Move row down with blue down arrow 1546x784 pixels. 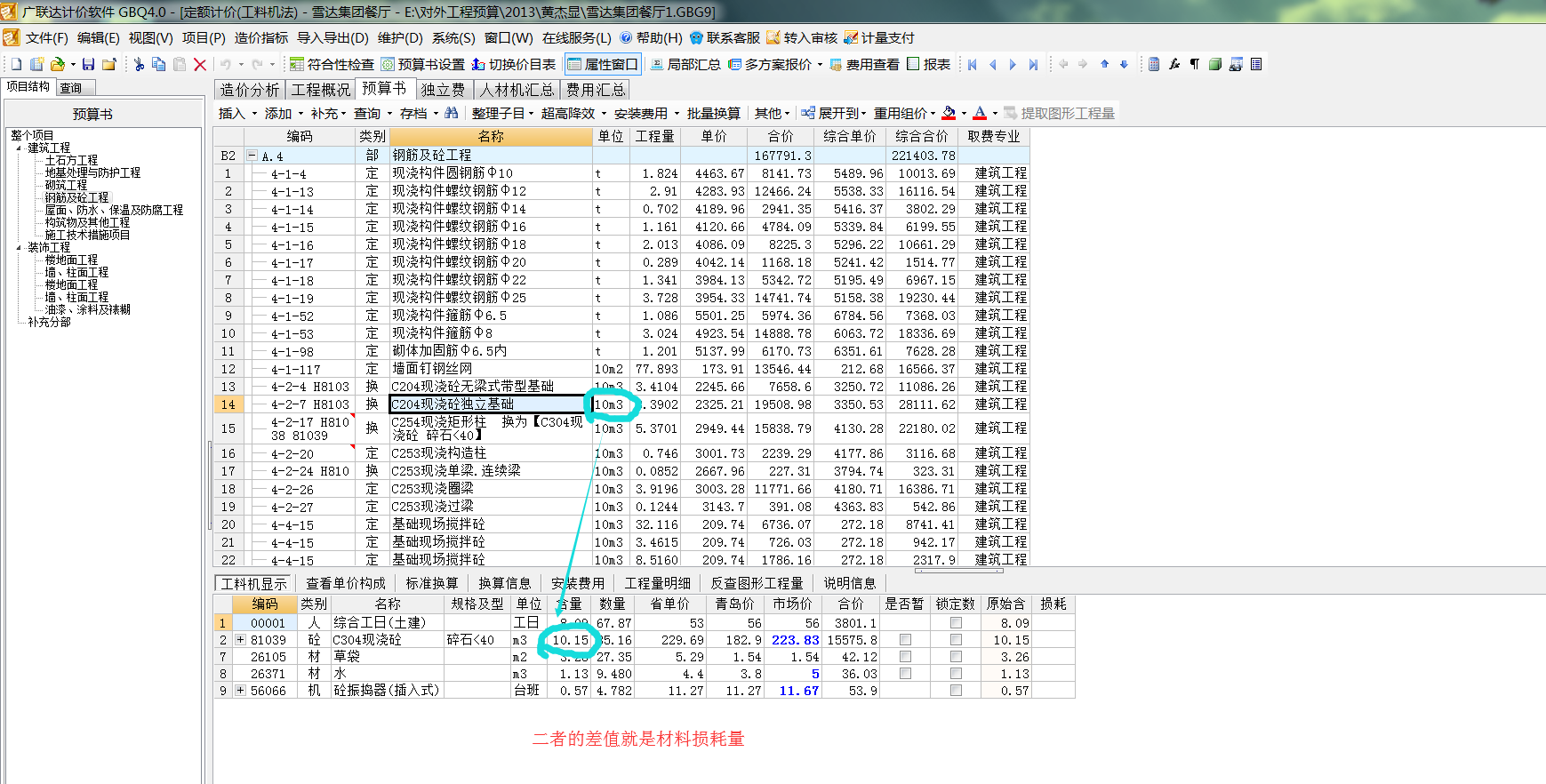(1124, 64)
